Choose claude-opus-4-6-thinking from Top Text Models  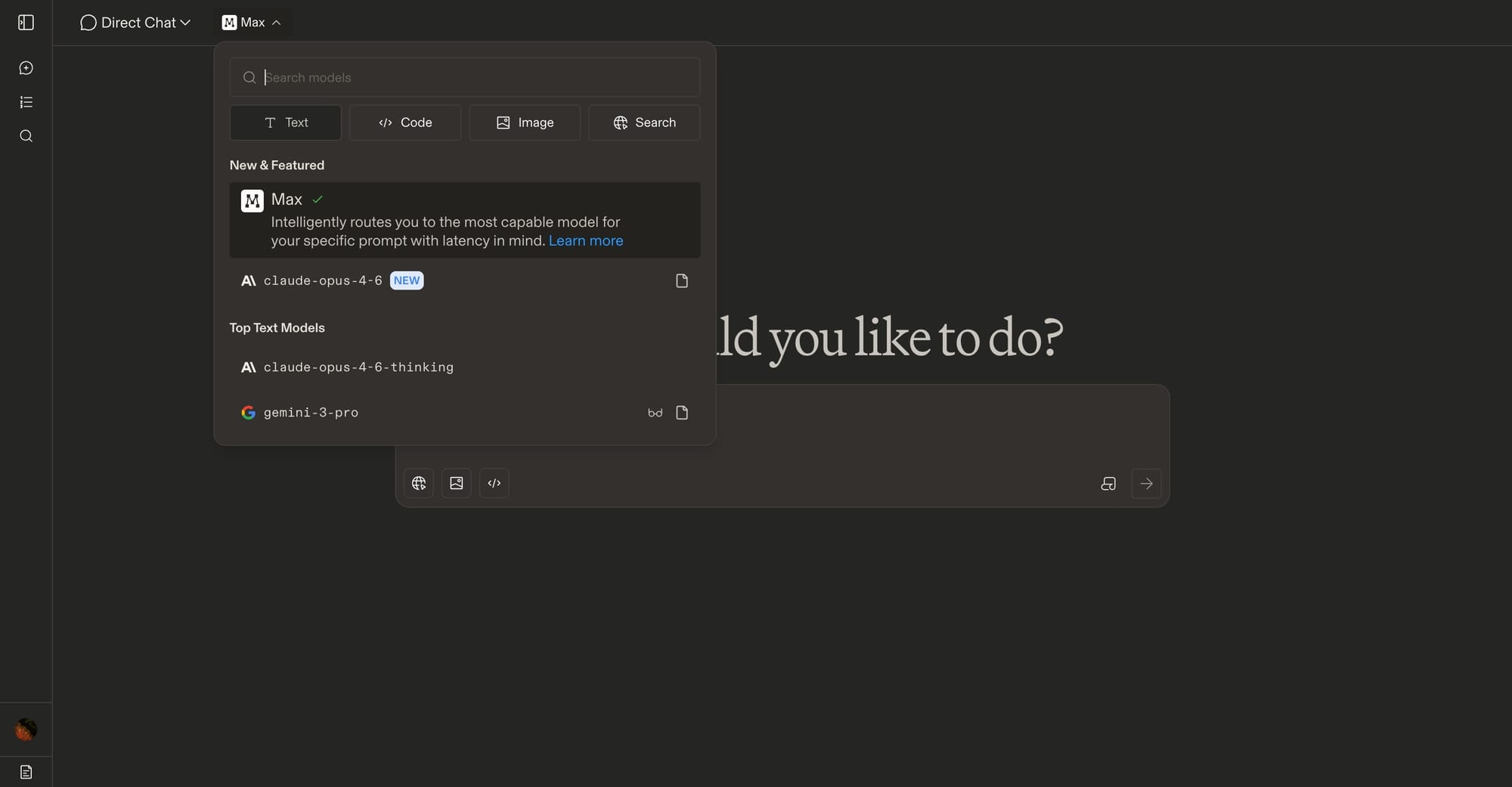[358, 367]
